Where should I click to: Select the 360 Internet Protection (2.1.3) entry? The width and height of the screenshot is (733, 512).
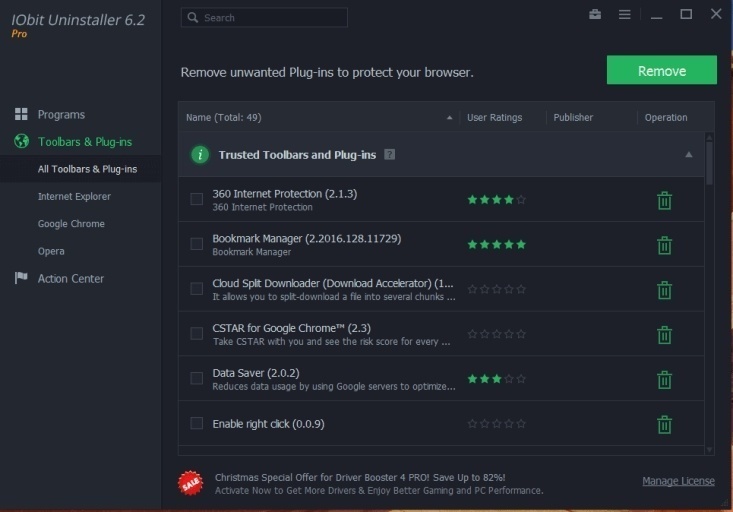285,194
